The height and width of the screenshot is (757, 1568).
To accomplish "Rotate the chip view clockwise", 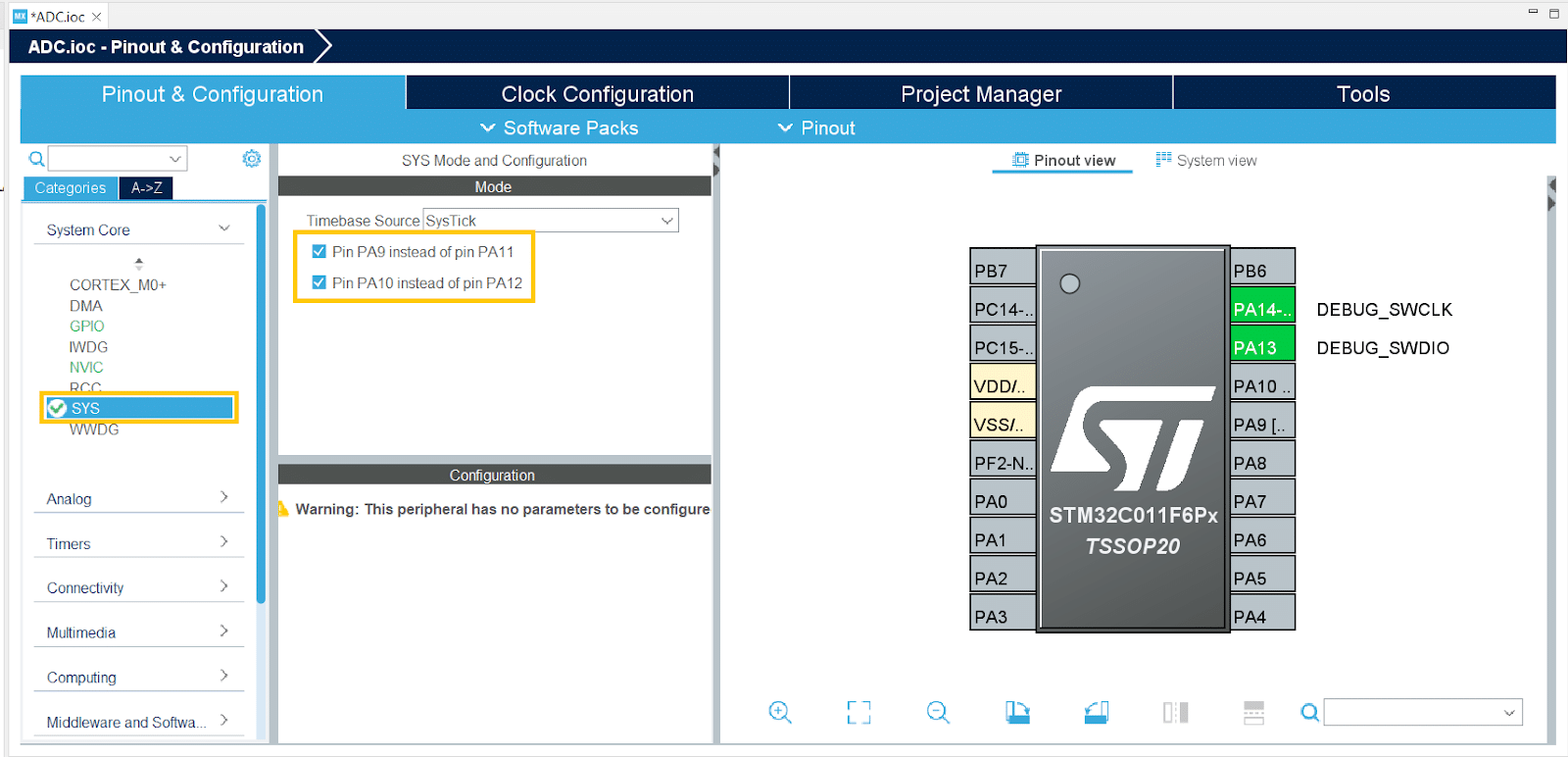I will tap(1017, 713).
